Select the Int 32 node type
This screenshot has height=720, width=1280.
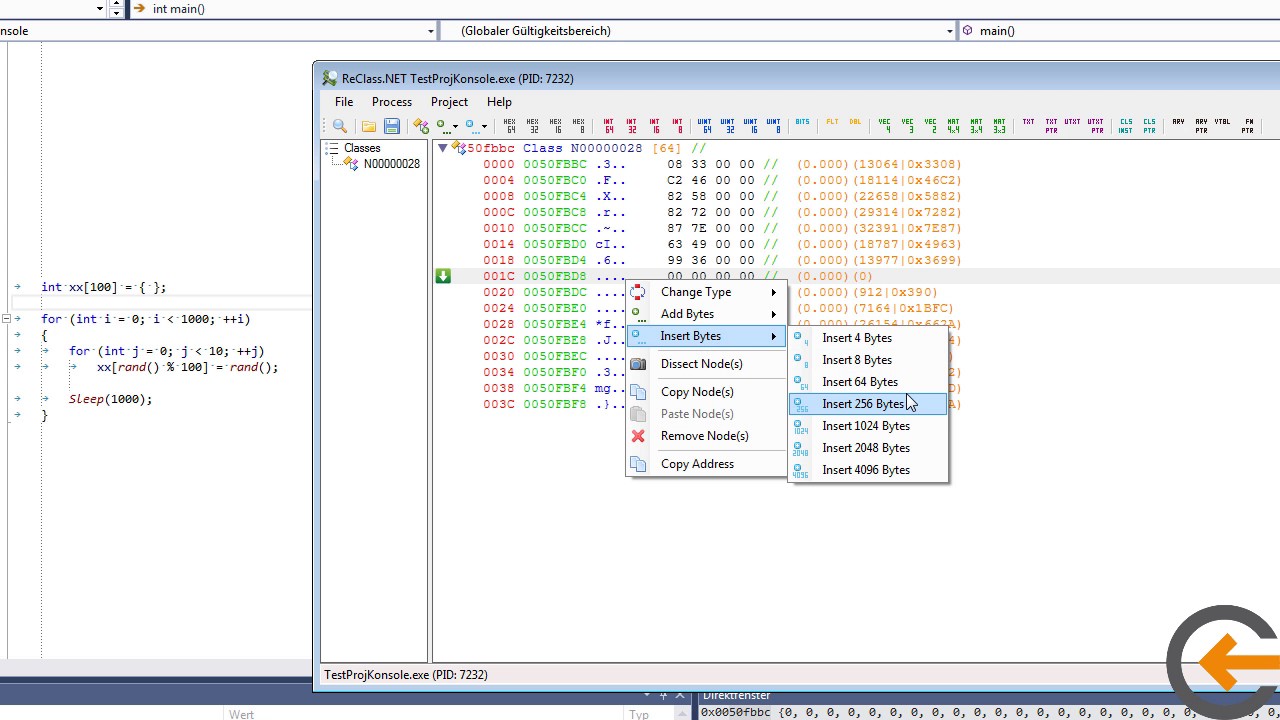point(631,126)
